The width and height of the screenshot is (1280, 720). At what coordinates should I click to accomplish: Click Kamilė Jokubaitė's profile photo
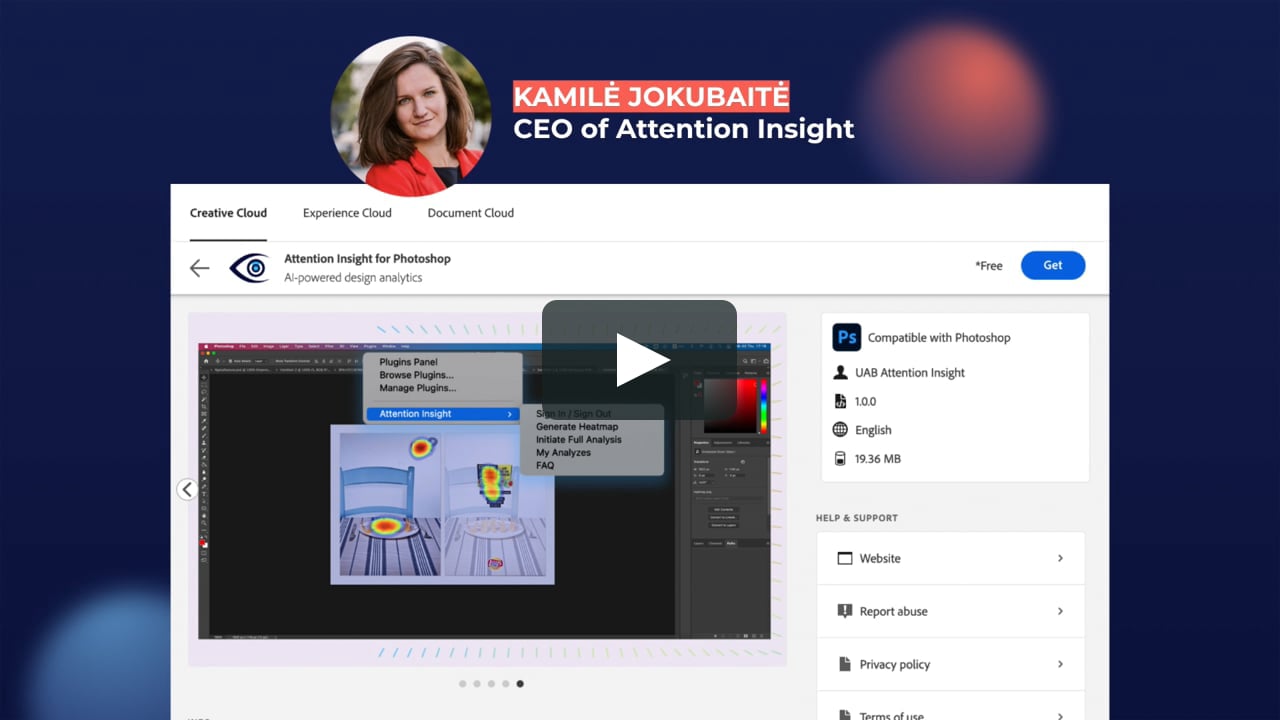[x=411, y=116]
